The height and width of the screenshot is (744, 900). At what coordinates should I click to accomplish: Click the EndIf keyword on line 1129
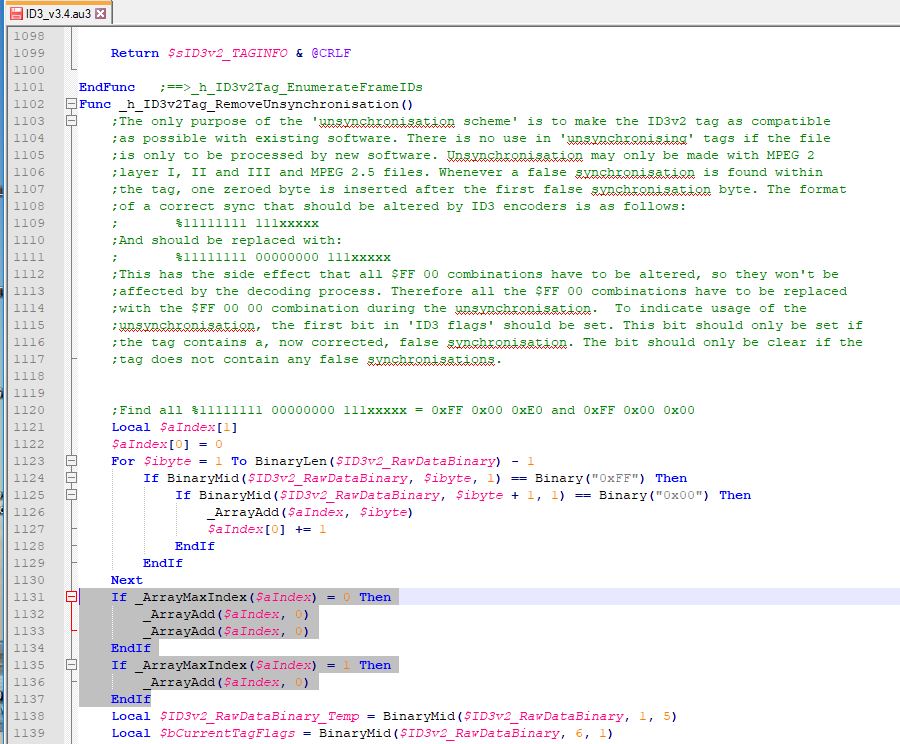(x=162, y=563)
